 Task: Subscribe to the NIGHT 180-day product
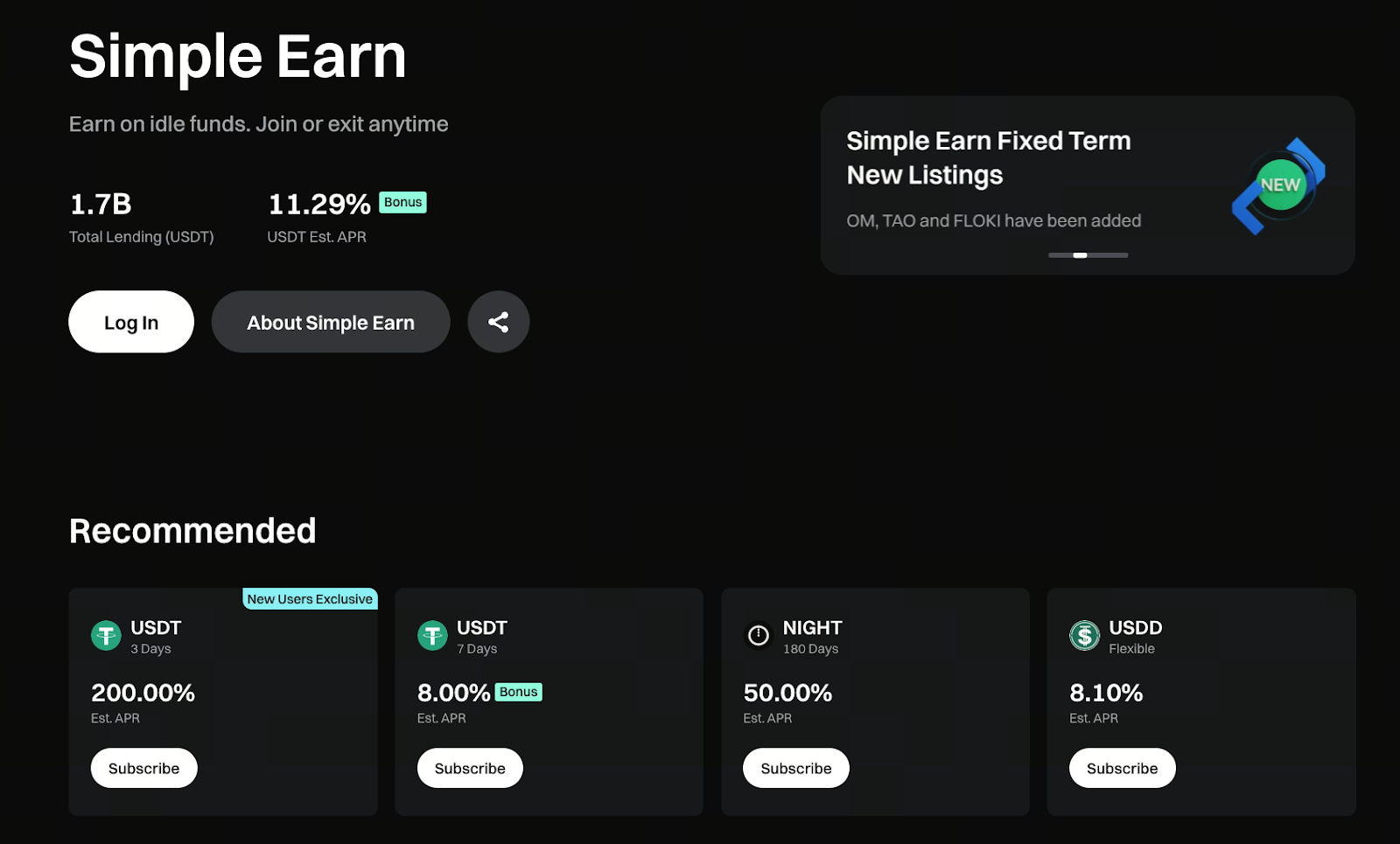coord(795,768)
